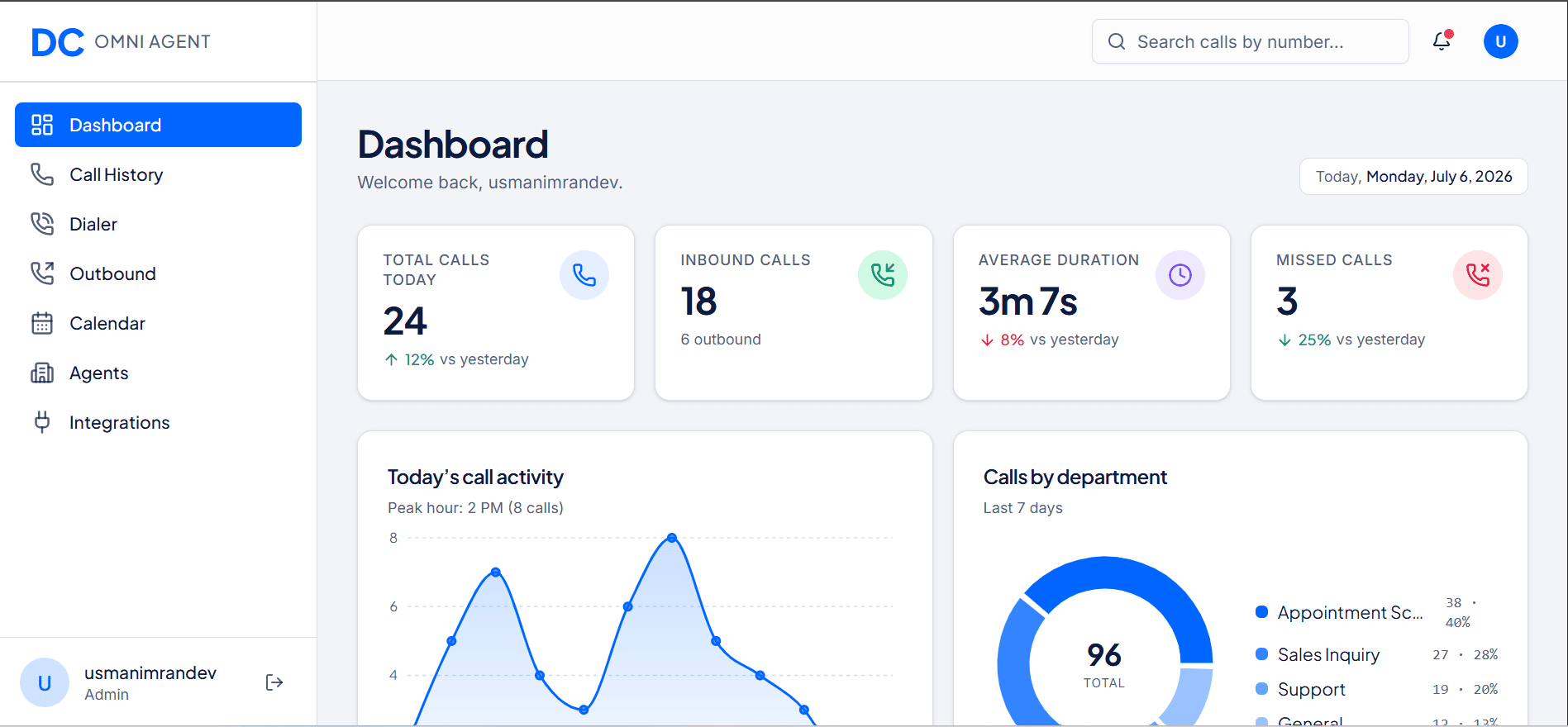This screenshot has width=1568, height=727.
Task: Click the Last 7 days subtitle
Action: pyautogui.click(x=1022, y=508)
